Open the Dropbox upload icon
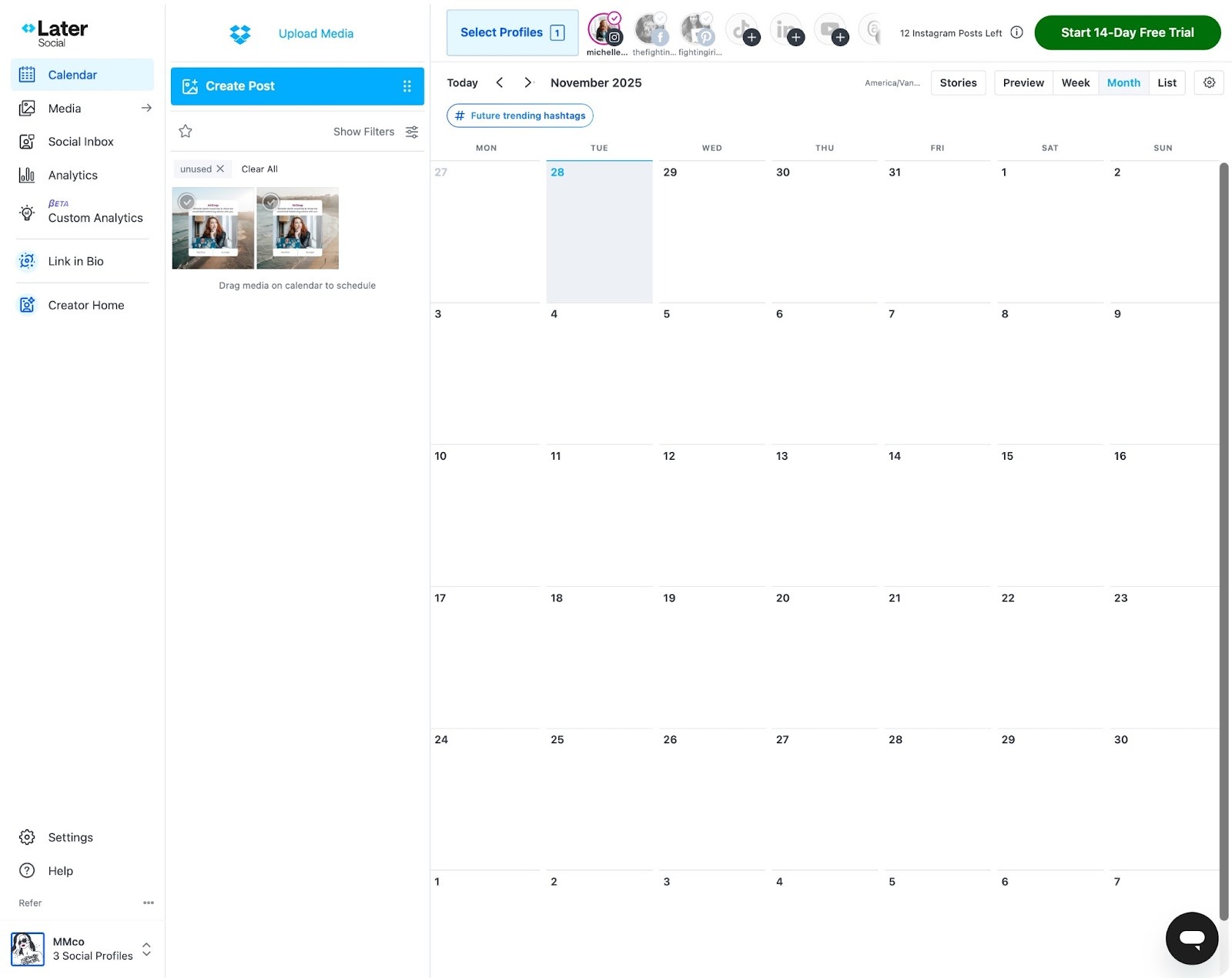1232x978 pixels. 240,33
